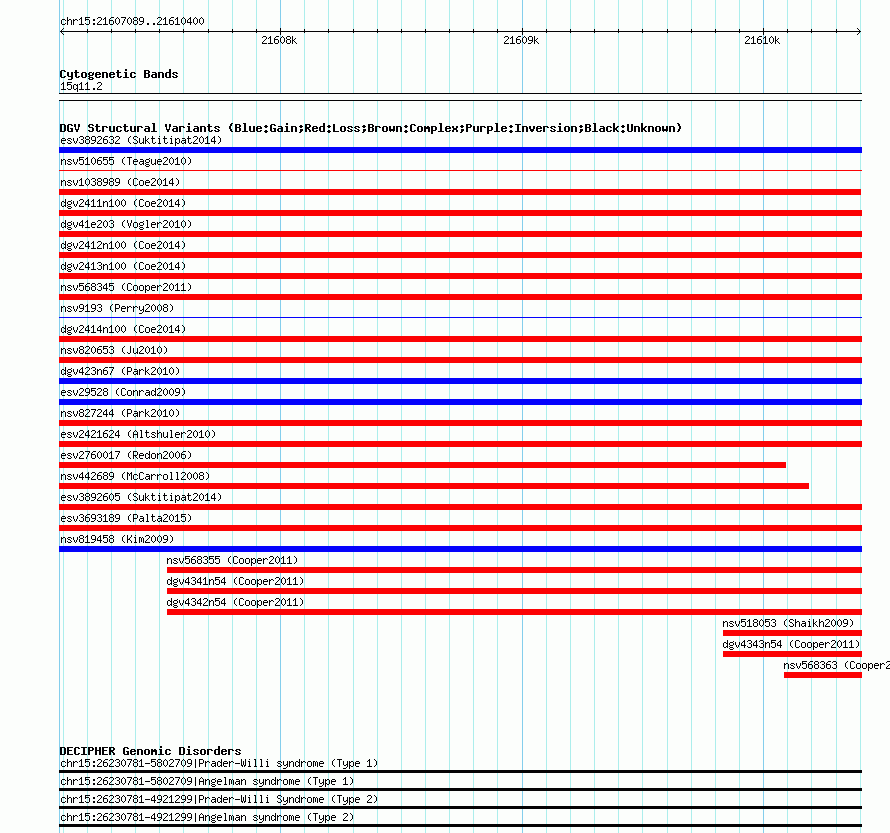
Task: Click the red bar under nsv568363
Action: pyautogui.click(x=822, y=675)
